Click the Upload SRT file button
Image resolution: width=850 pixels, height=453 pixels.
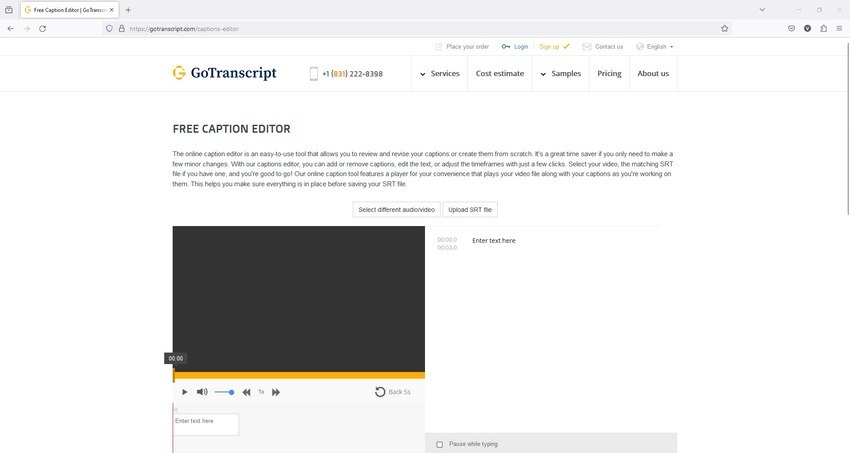pos(470,210)
